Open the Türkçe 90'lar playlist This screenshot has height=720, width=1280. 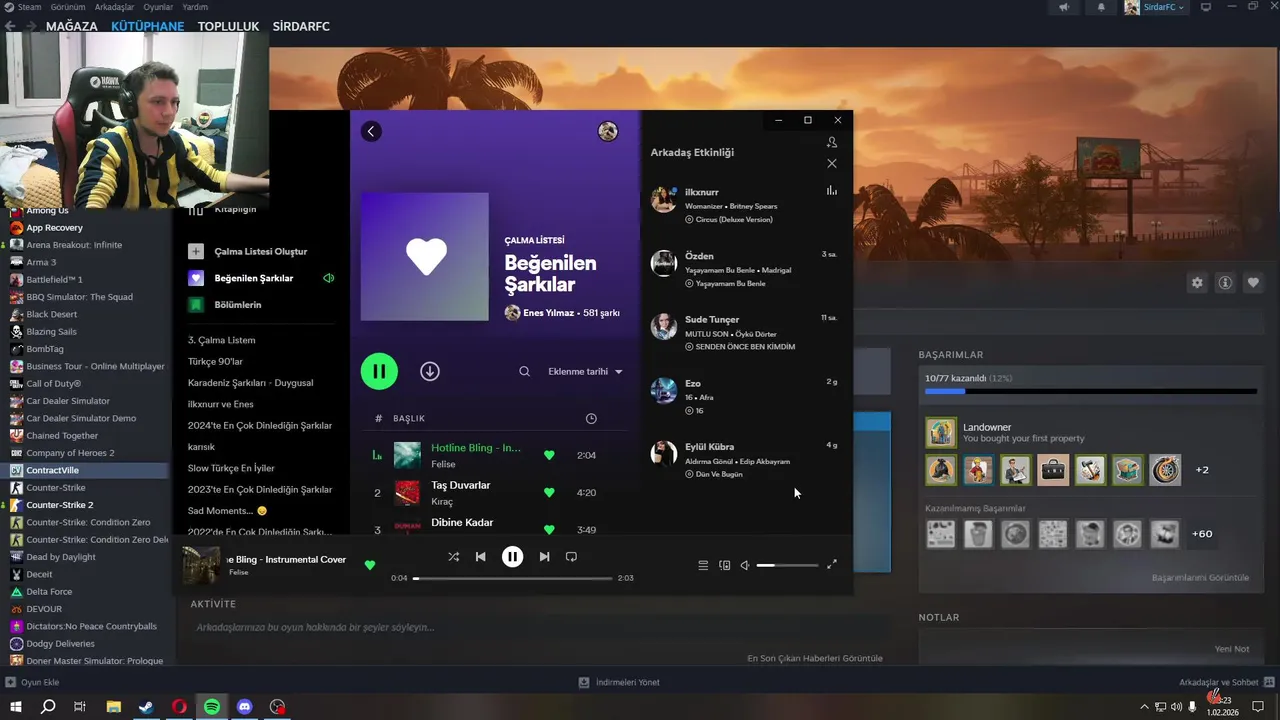[x=215, y=361]
